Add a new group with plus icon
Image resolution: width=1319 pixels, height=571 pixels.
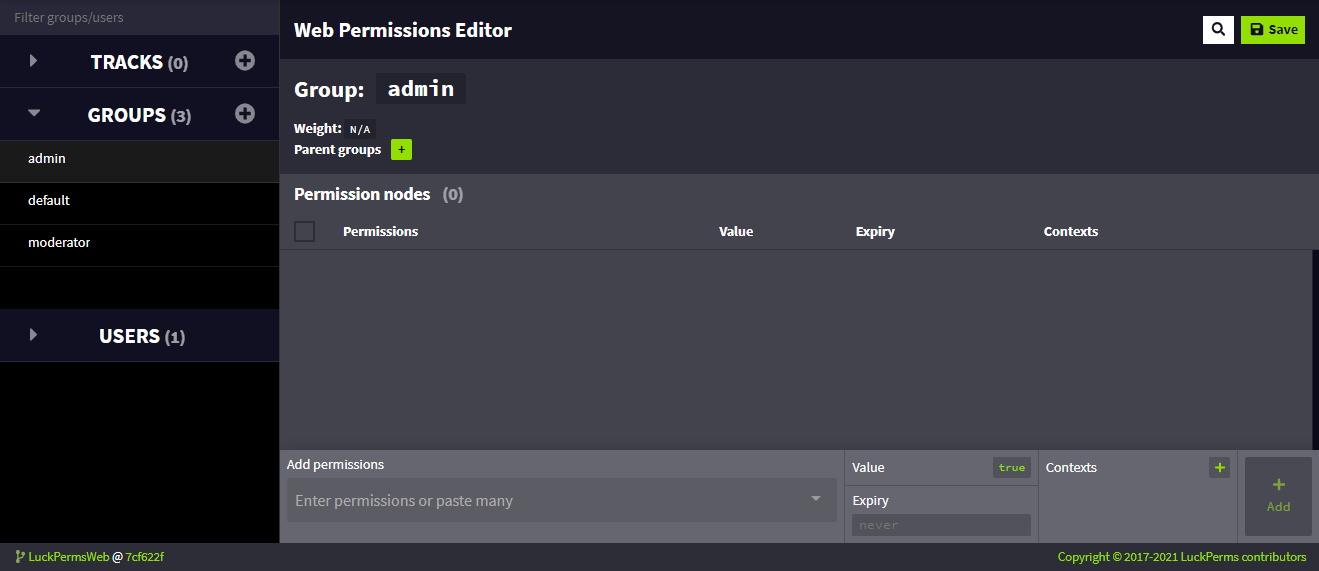[x=245, y=114]
